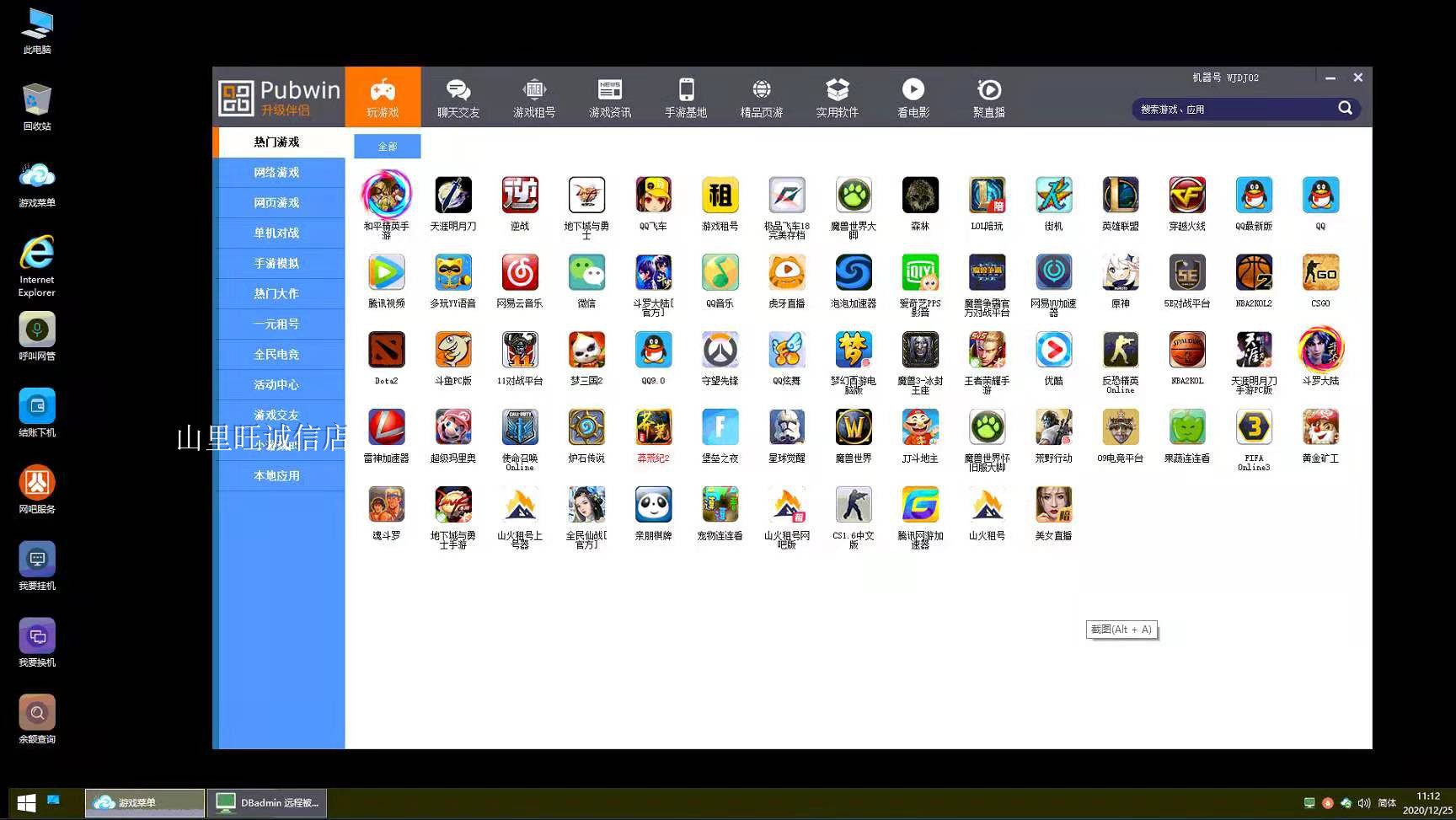Switch to the 聚直播 tab
Screen dimensions: 1456x820
coord(989,97)
